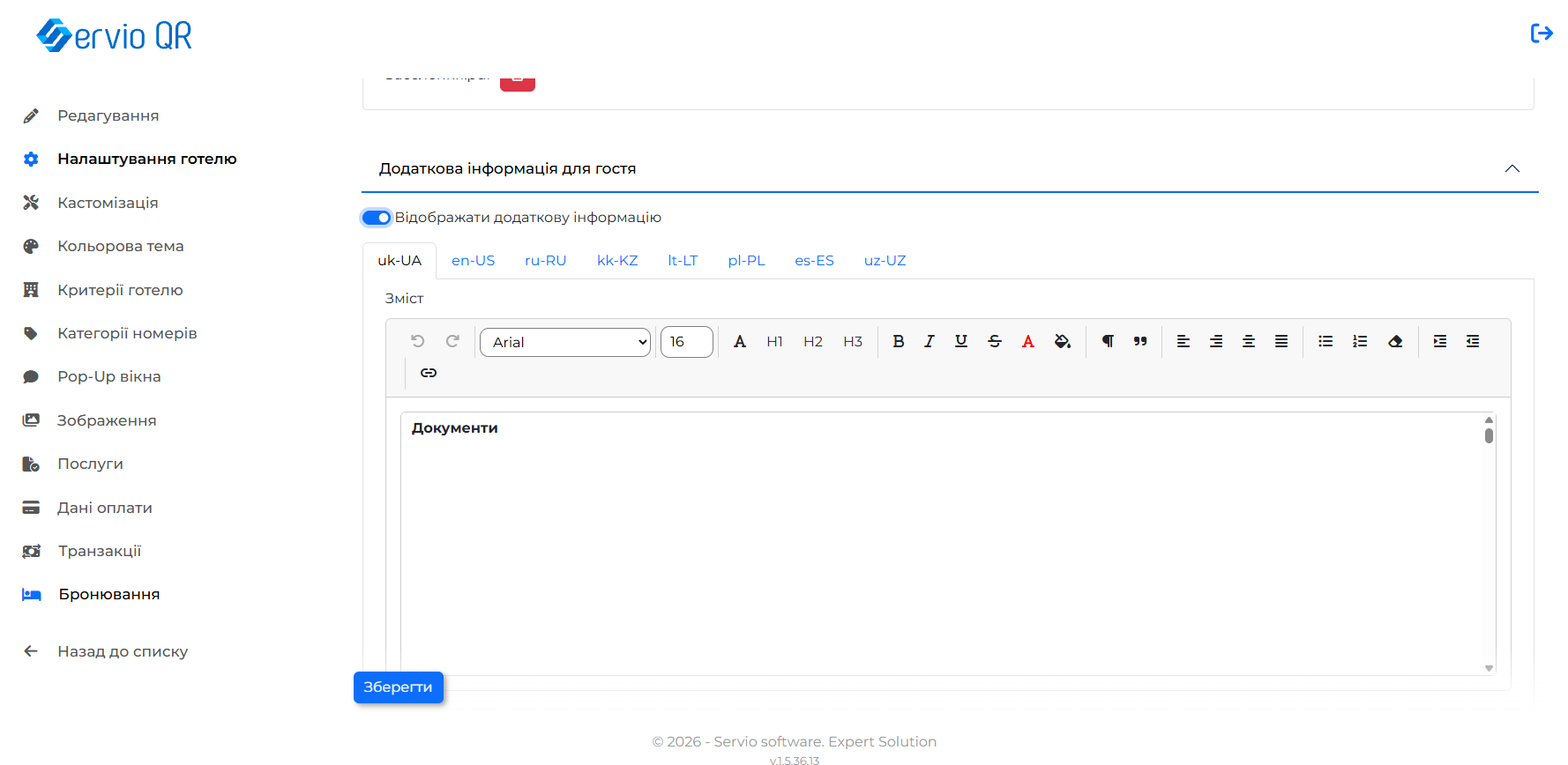1568x765 pixels.
Task: Switch to the lt-LT language tab
Action: point(683,261)
